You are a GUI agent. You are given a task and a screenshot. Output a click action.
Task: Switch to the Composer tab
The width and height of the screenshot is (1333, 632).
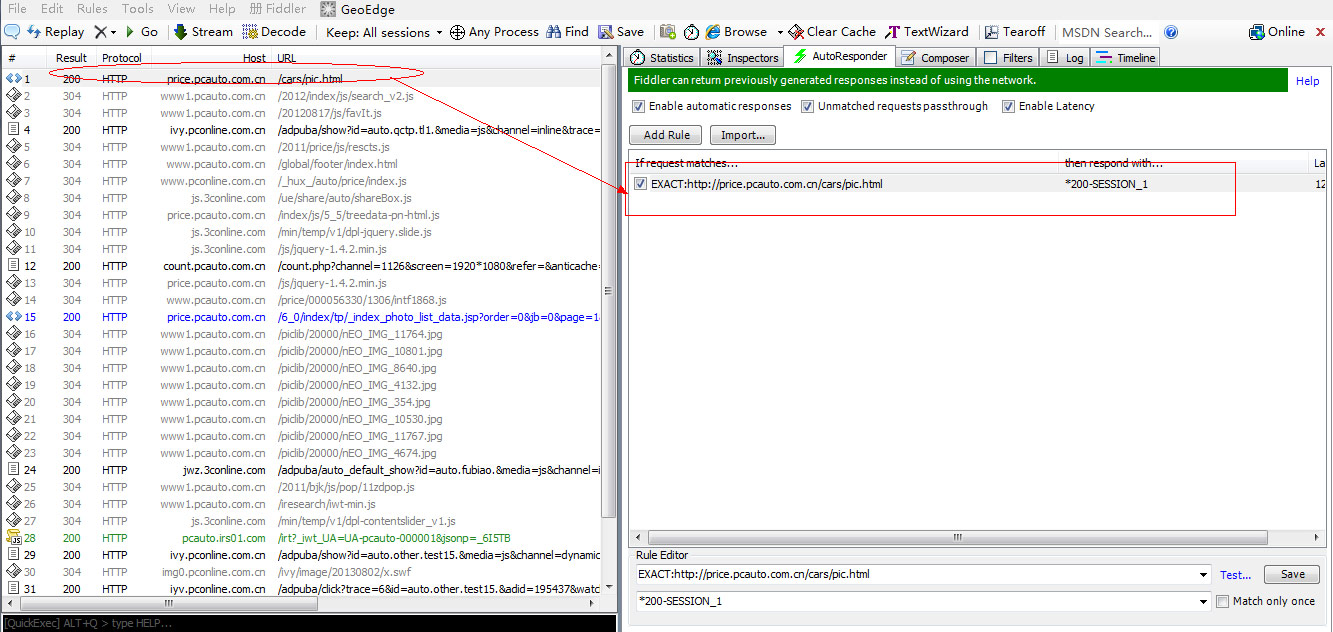pos(935,58)
